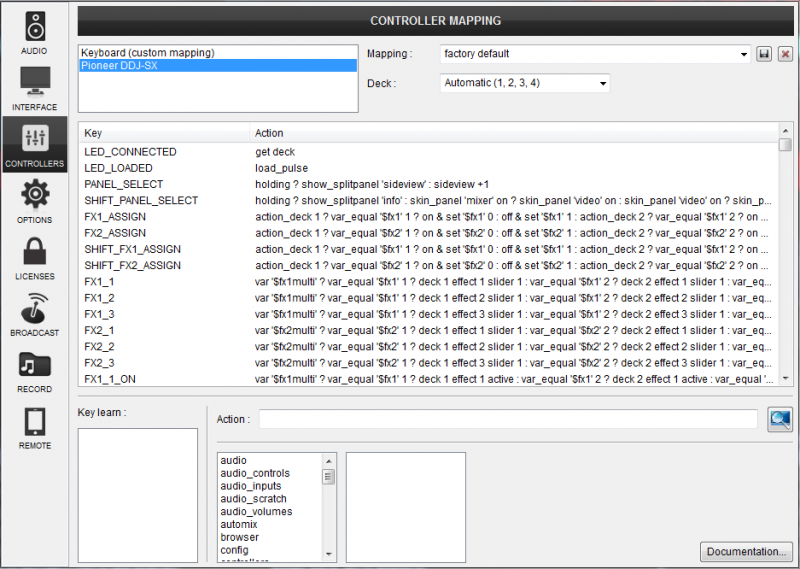Open the Broadcast settings section
This screenshot has width=800, height=569.
(34, 314)
